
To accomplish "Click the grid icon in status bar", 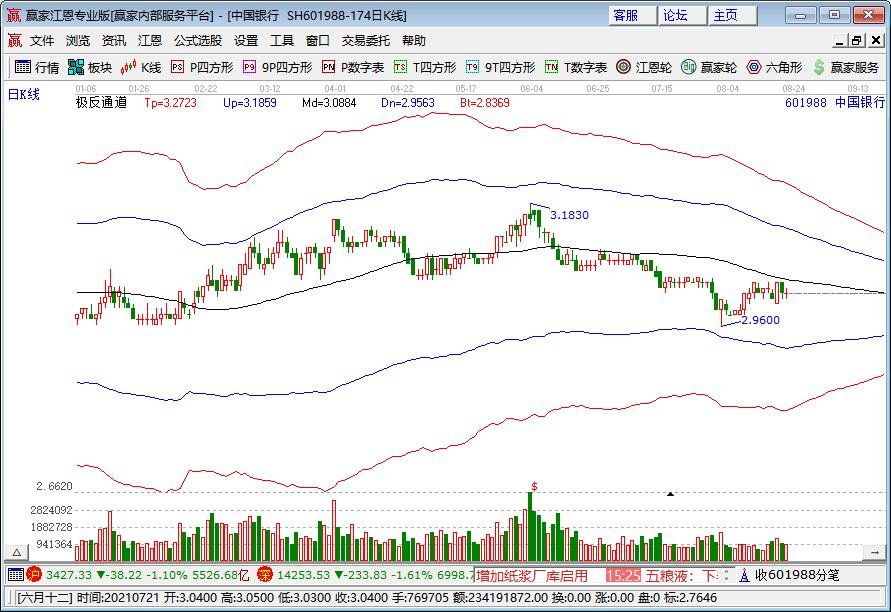I will 16,574.
